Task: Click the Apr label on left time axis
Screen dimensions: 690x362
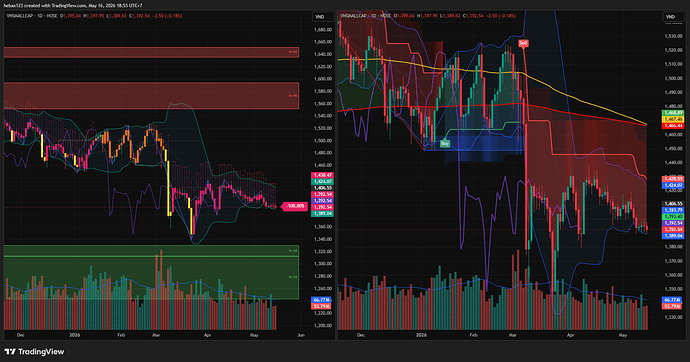Action: click(208, 335)
